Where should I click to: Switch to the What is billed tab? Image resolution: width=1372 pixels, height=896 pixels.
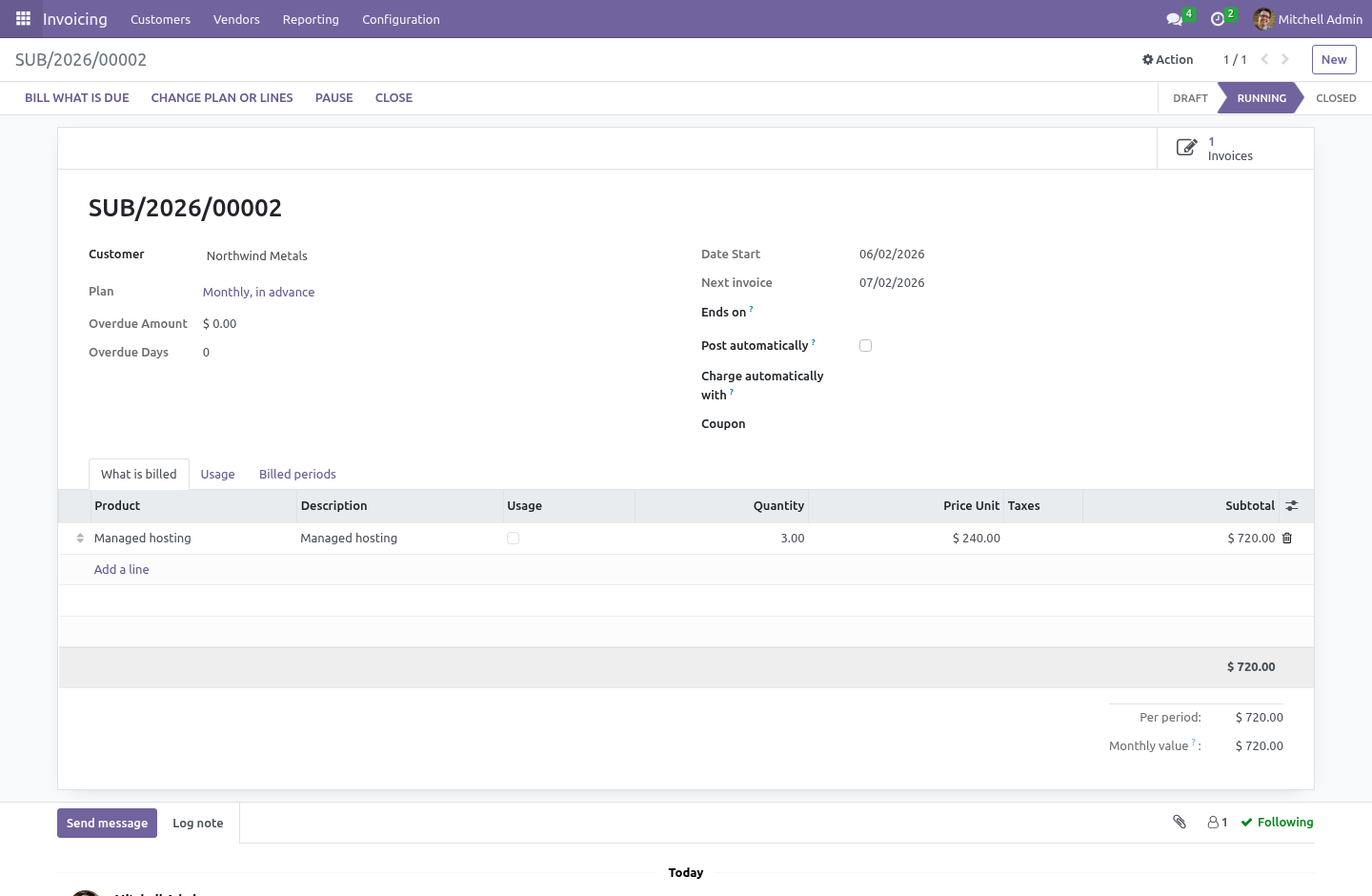click(x=139, y=474)
